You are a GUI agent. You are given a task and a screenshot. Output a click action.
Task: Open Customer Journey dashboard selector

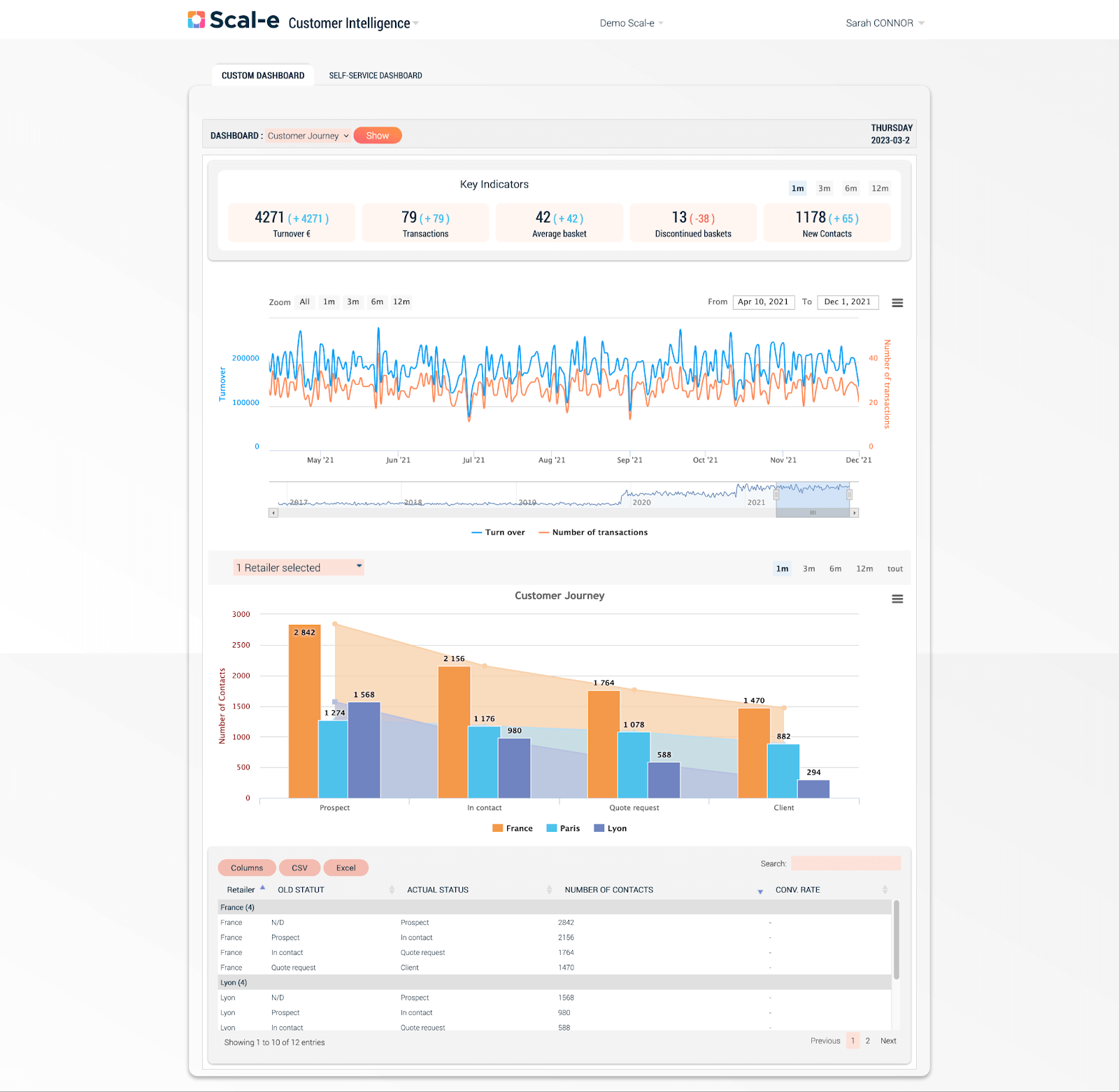coord(308,136)
